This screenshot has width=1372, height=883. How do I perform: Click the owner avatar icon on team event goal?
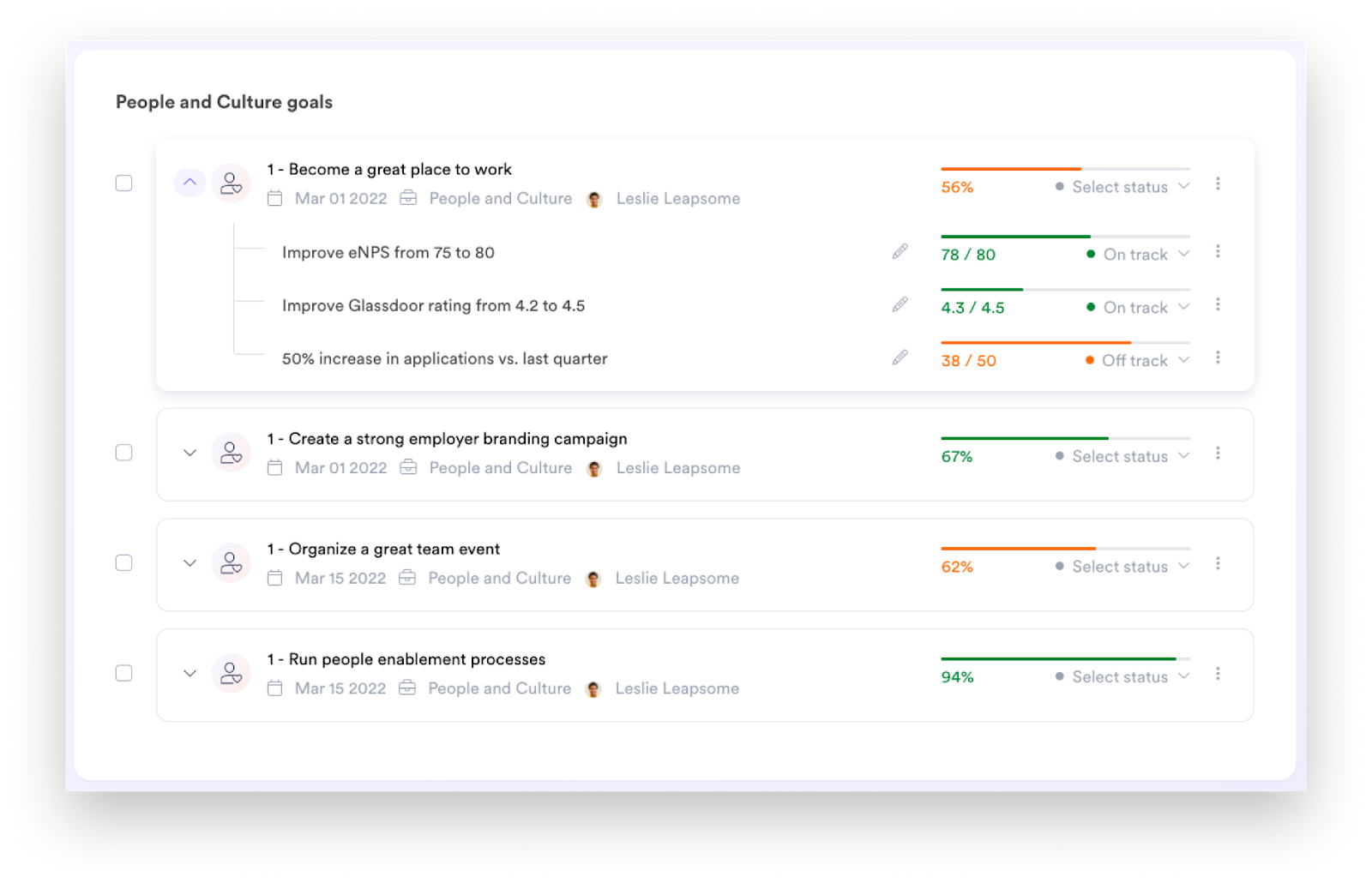[231, 562]
